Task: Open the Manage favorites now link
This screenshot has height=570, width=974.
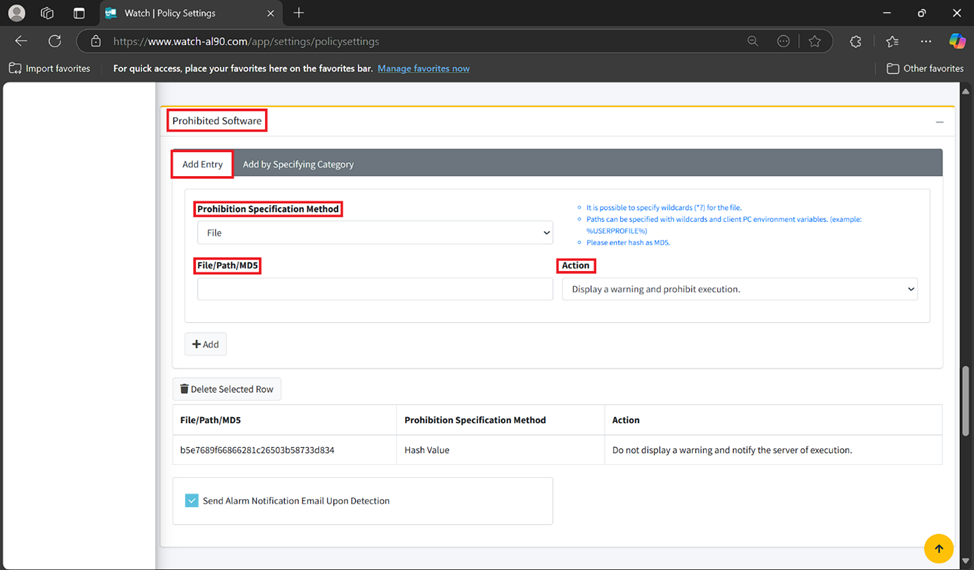Action: (423, 69)
